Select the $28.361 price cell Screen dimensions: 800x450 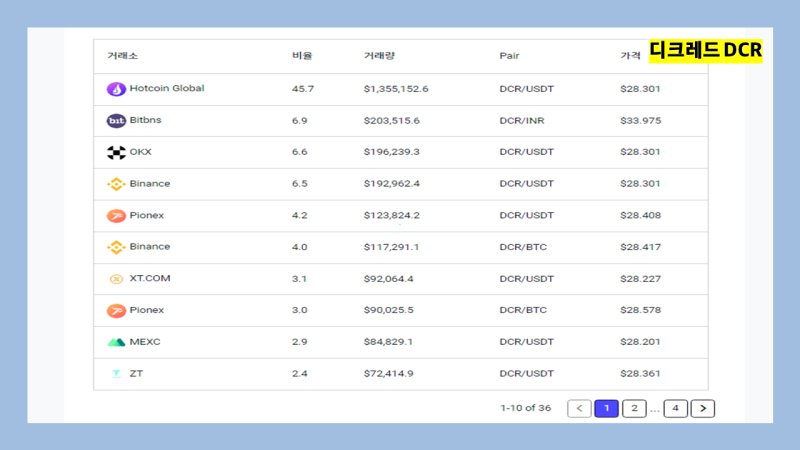point(640,373)
